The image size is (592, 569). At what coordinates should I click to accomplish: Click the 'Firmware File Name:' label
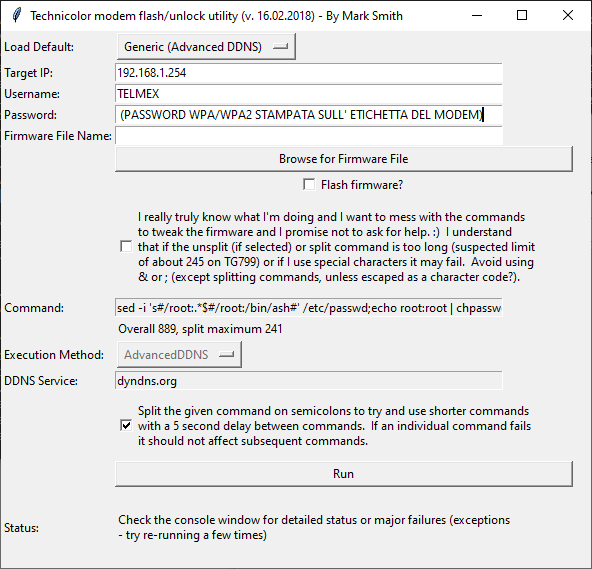click(x=58, y=136)
